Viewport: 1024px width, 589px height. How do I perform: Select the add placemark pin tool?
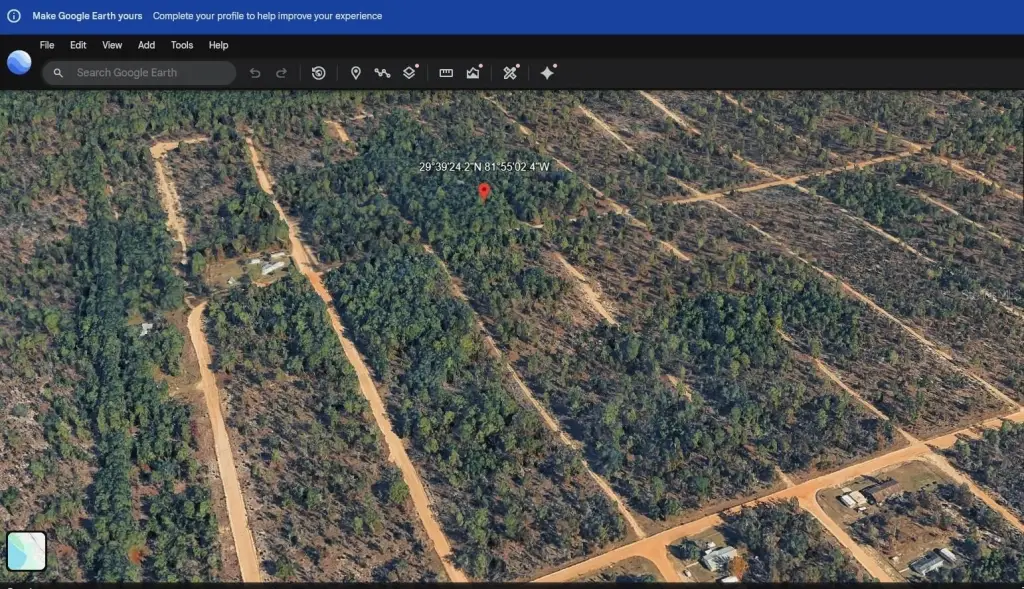pos(355,73)
